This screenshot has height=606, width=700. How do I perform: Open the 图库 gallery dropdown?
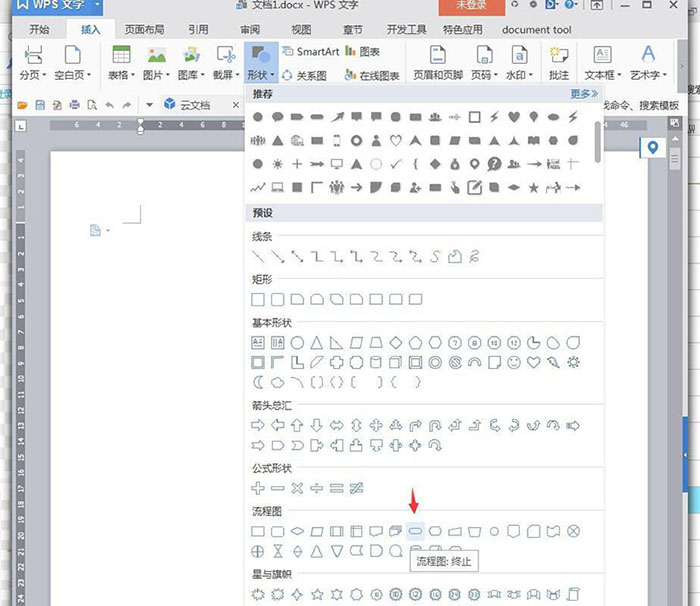pyautogui.click(x=191, y=63)
